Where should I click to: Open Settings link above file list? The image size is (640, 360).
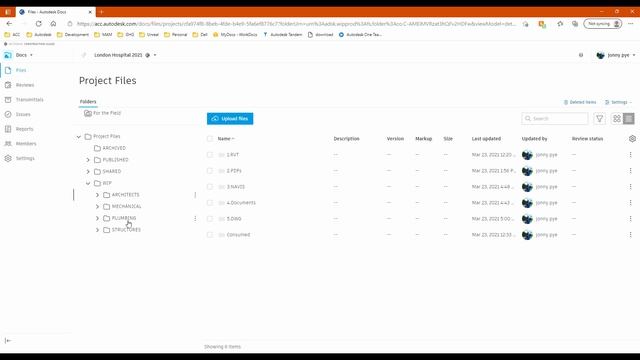click(x=618, y=102)
